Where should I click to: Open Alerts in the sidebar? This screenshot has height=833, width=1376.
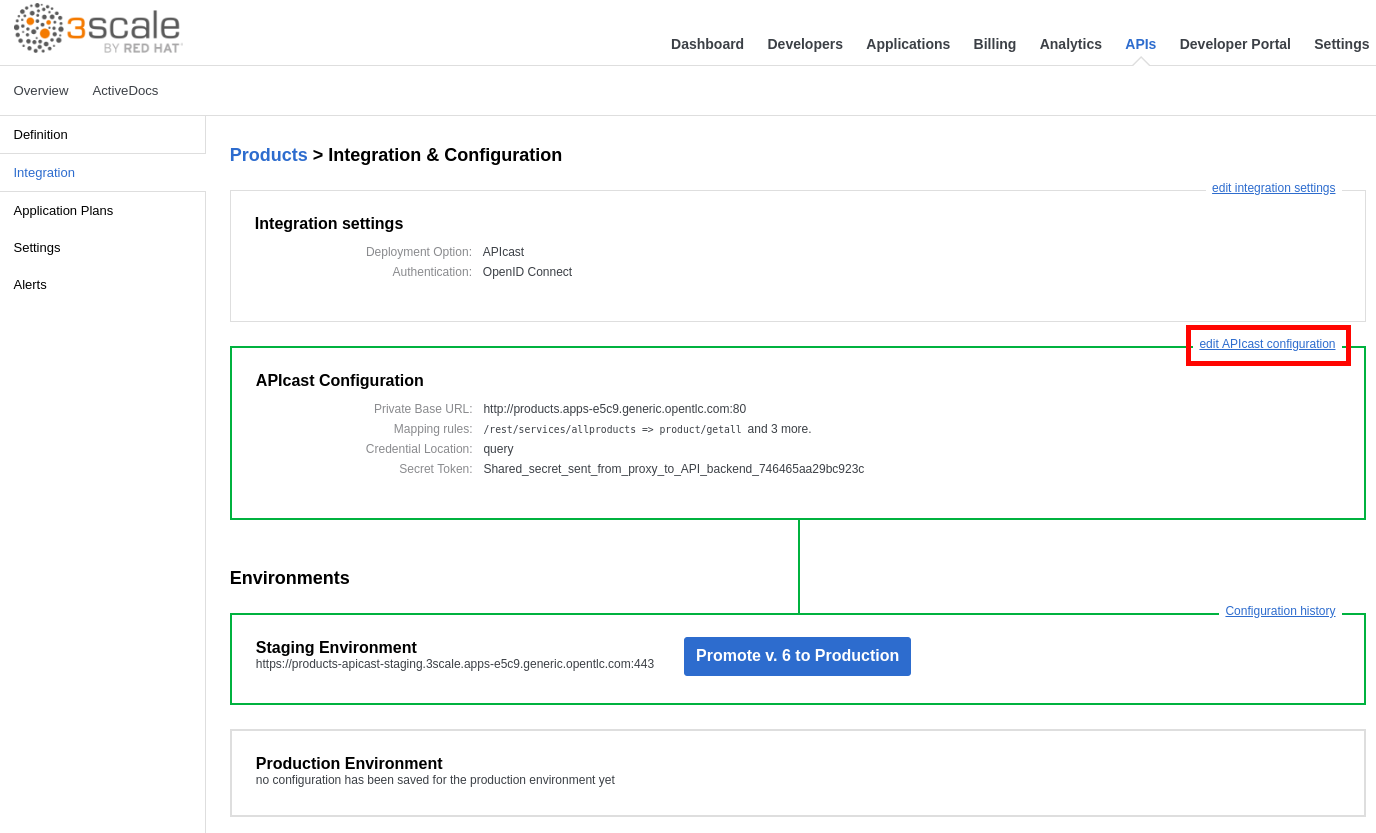[30, 285]
